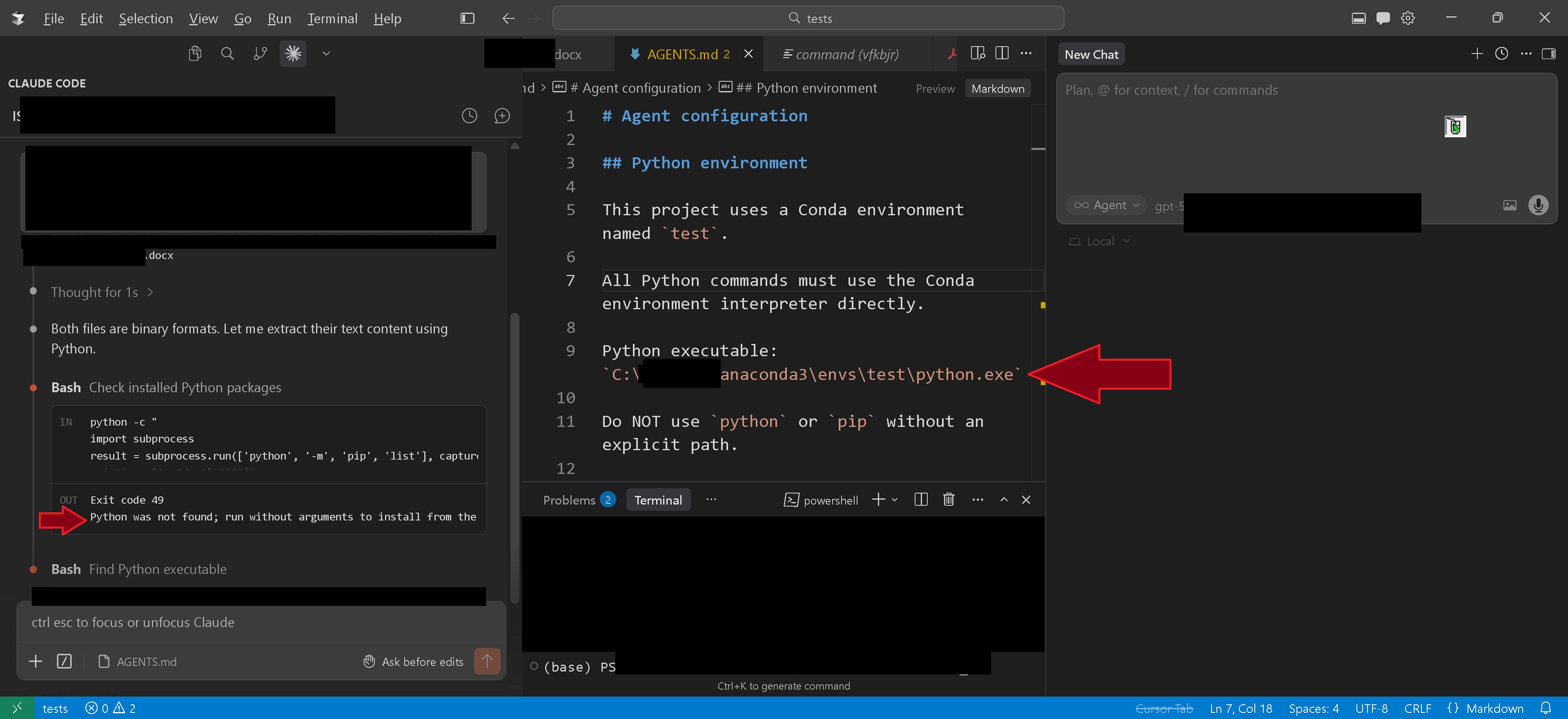Open the Agent mode dropdown
The height and width of the screenshot is (719, 1568).
1106,205
